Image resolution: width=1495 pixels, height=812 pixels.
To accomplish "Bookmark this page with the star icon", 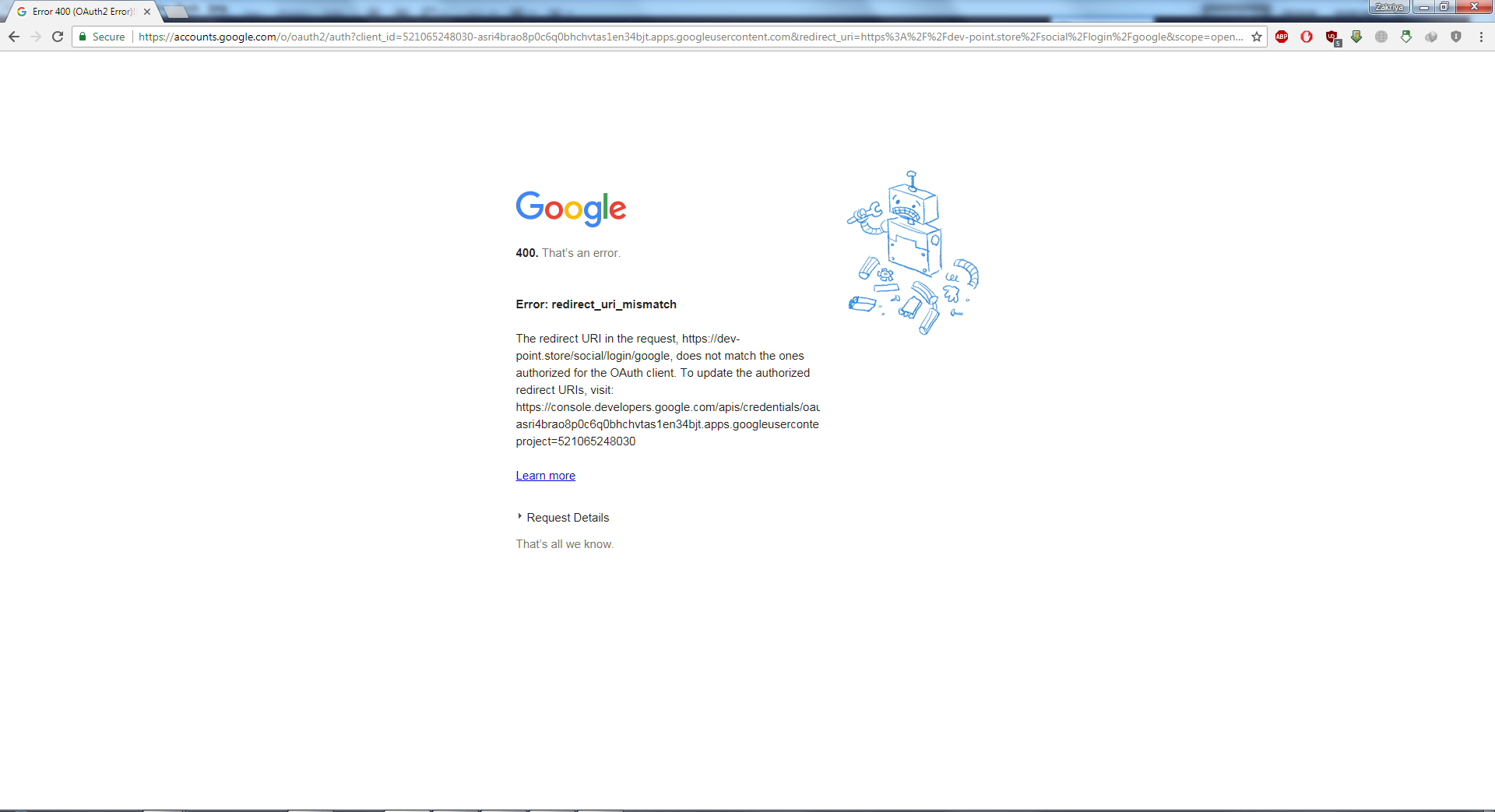I will [x=1256, y=37].
